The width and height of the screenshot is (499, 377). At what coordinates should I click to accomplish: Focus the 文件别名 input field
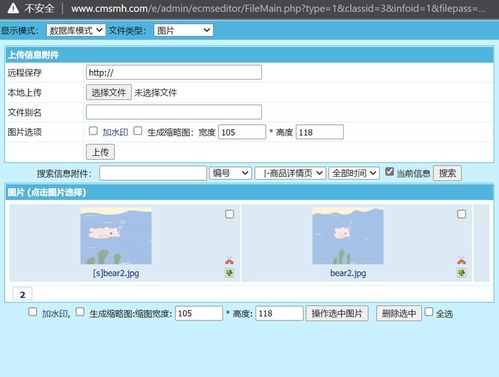[x=174, y=112]
